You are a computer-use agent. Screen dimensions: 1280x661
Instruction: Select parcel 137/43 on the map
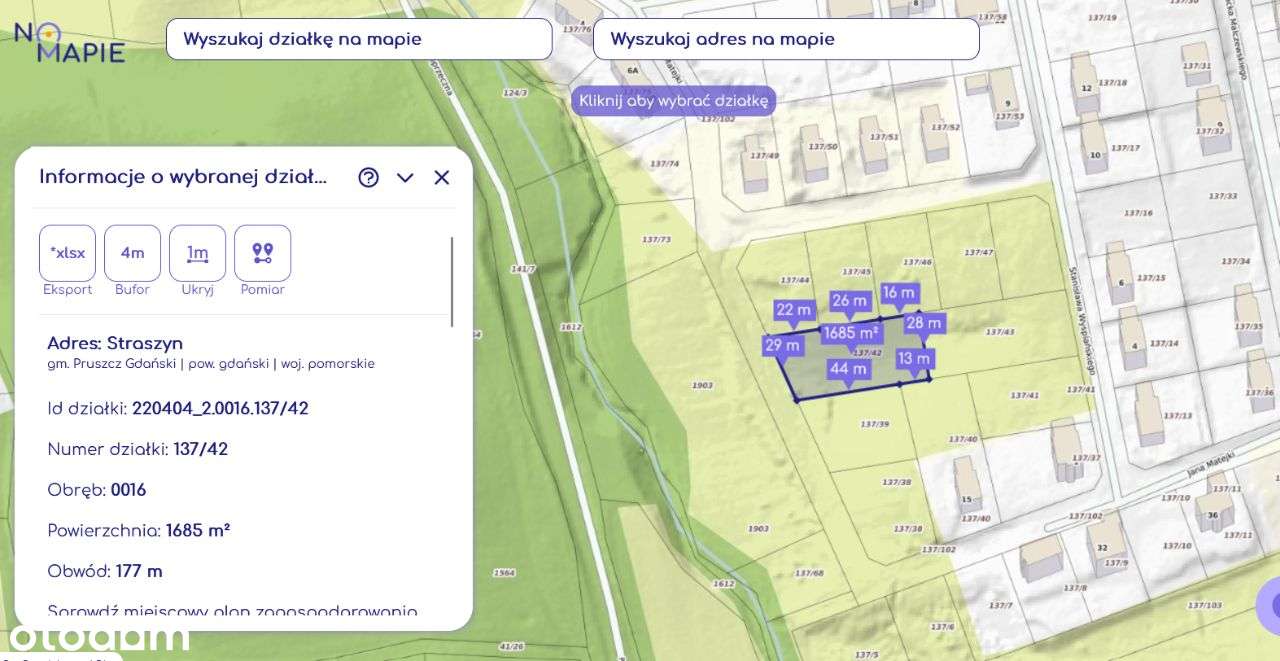point(1000,331)
